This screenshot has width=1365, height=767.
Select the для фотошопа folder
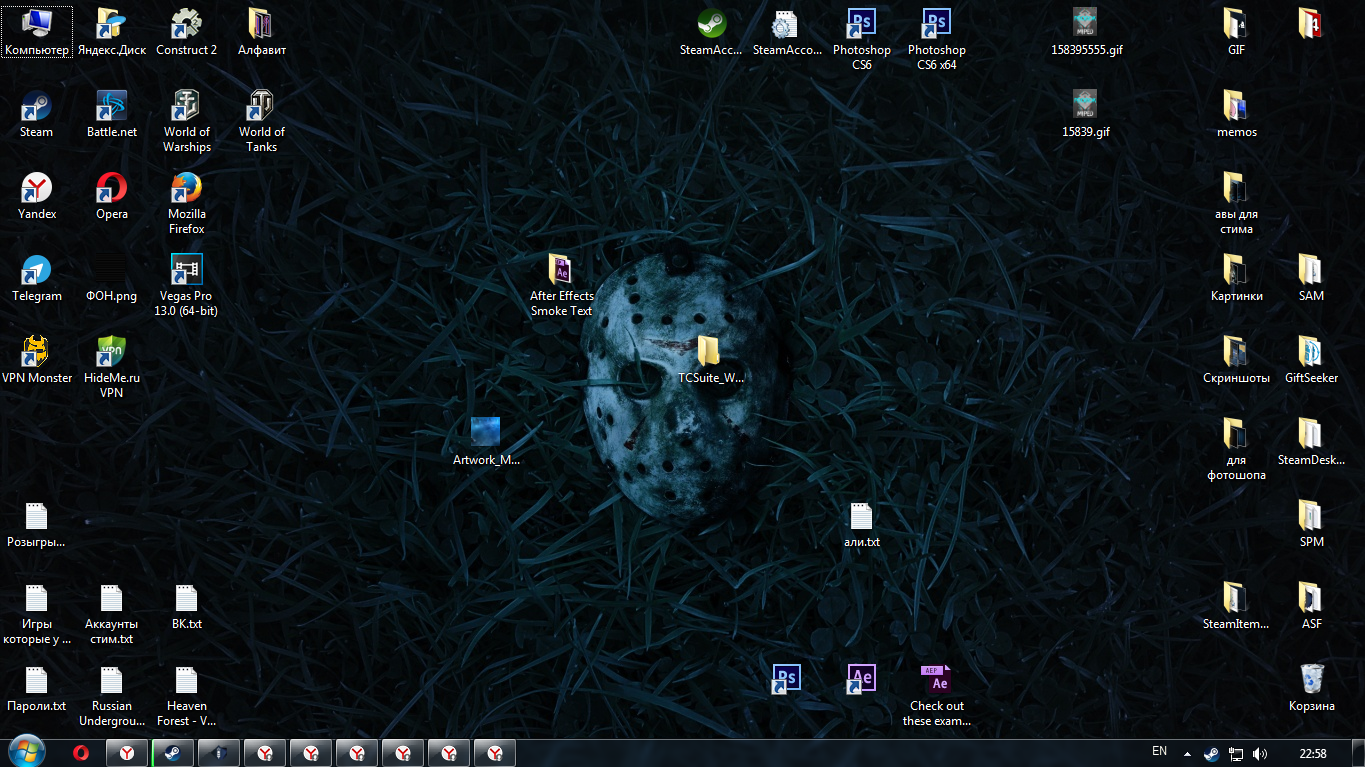[x=1236, y=449]
